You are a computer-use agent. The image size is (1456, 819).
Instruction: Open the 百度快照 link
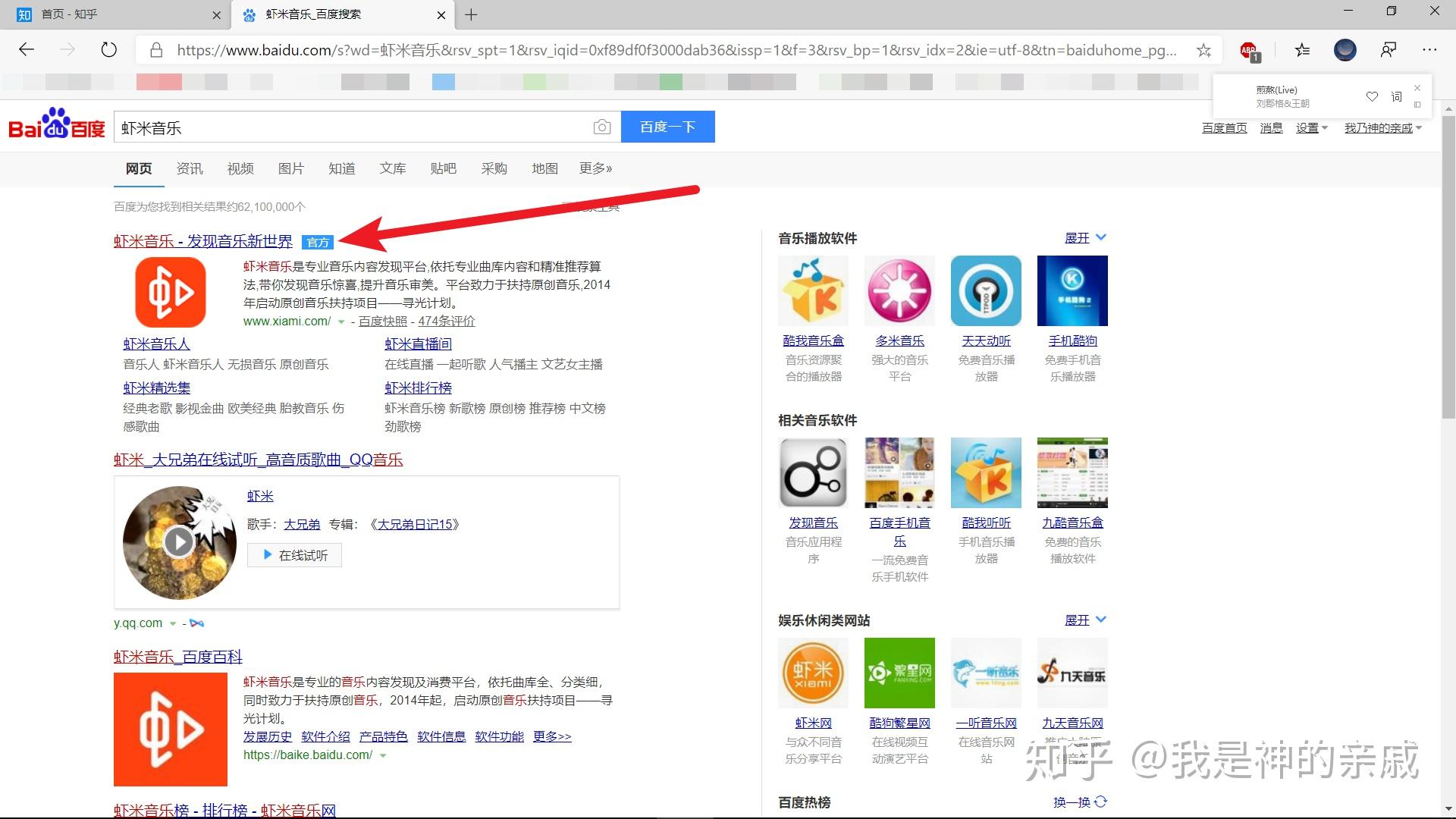383,322
